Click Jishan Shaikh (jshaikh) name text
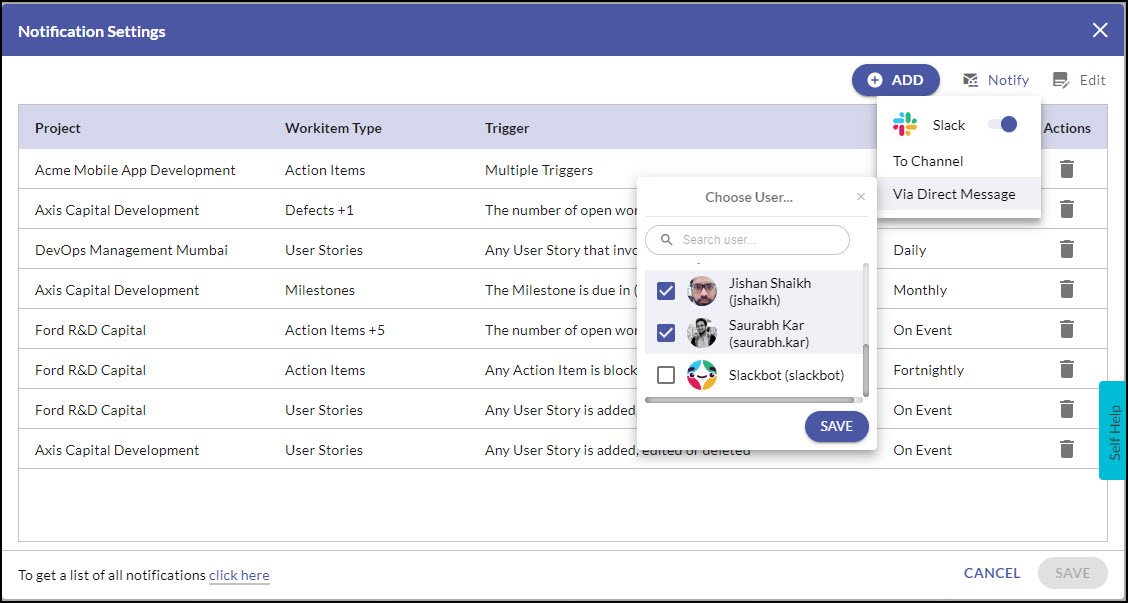1128x603 pixels. [770, 291]
